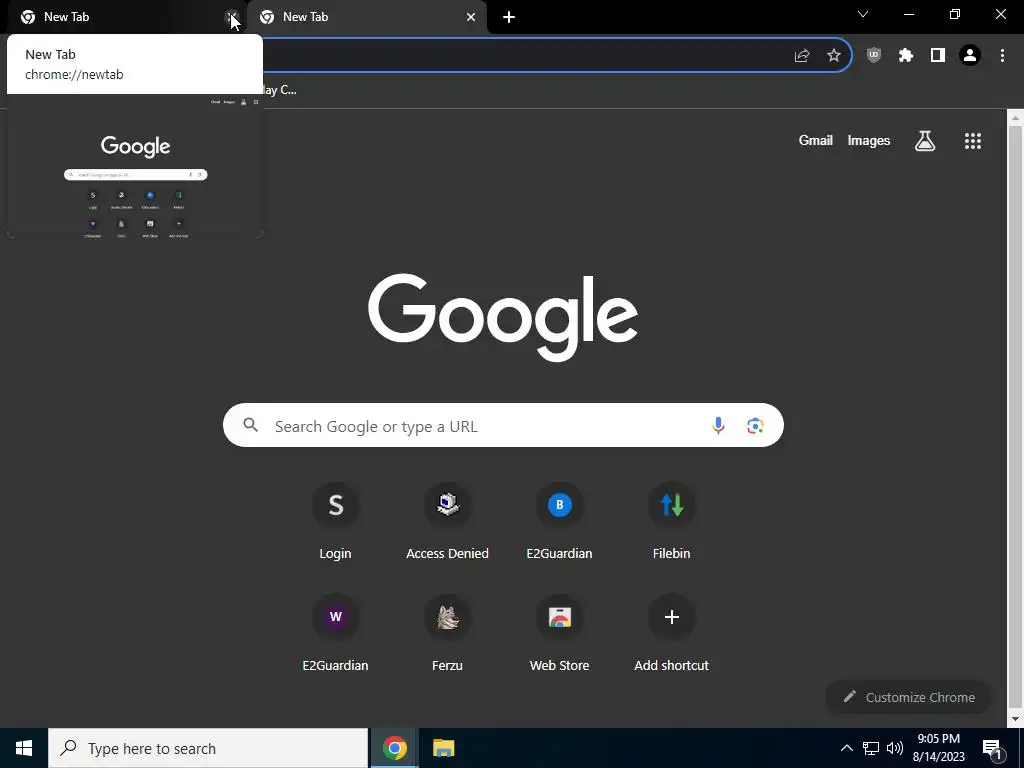The width and height of the screenshot is (1024, 768).
Task: Show hidden system tray icons
Action: (846, 748)
